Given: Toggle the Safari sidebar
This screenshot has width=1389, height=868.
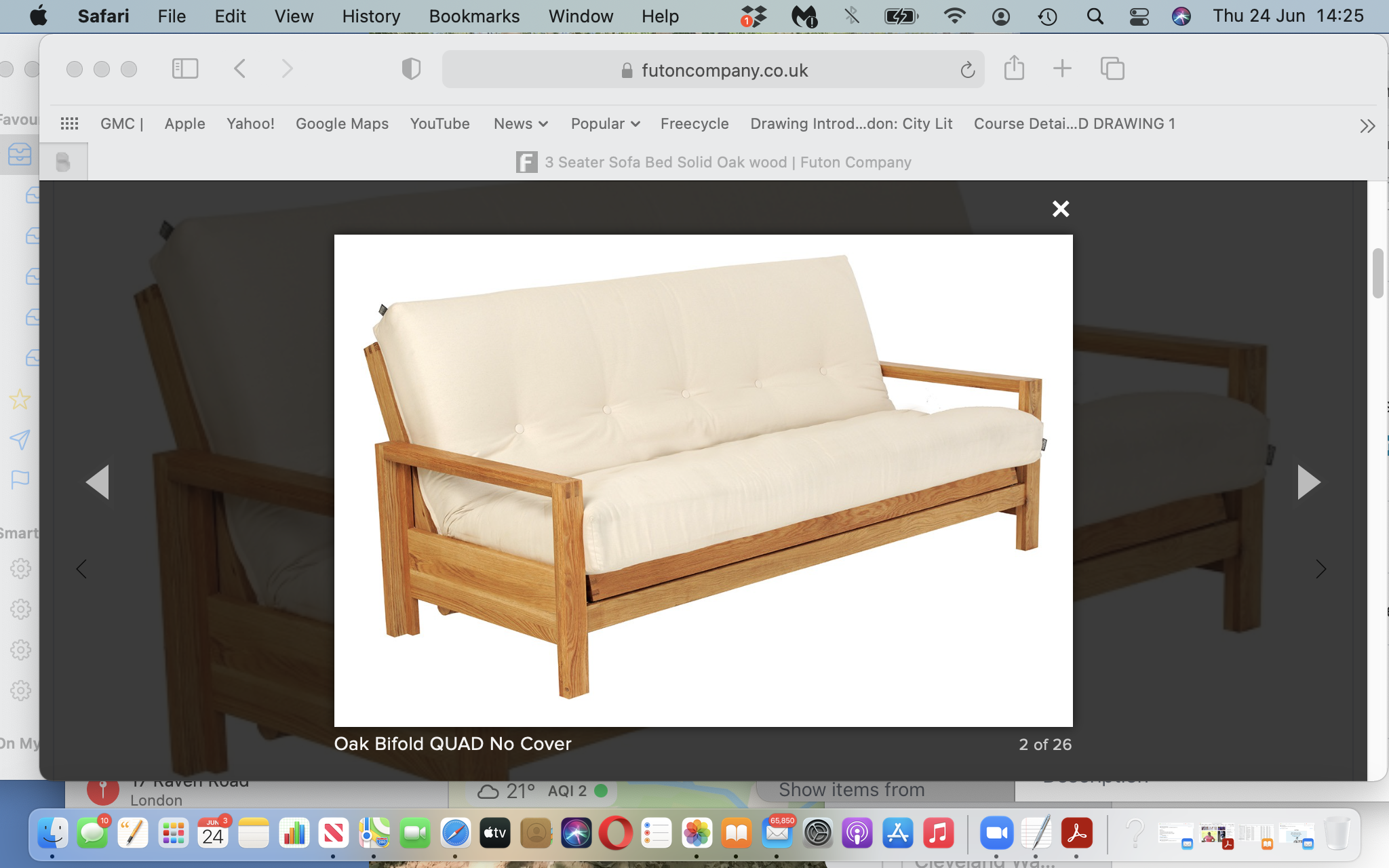Looking at the screenshot, I should click(x=185, y=68).
